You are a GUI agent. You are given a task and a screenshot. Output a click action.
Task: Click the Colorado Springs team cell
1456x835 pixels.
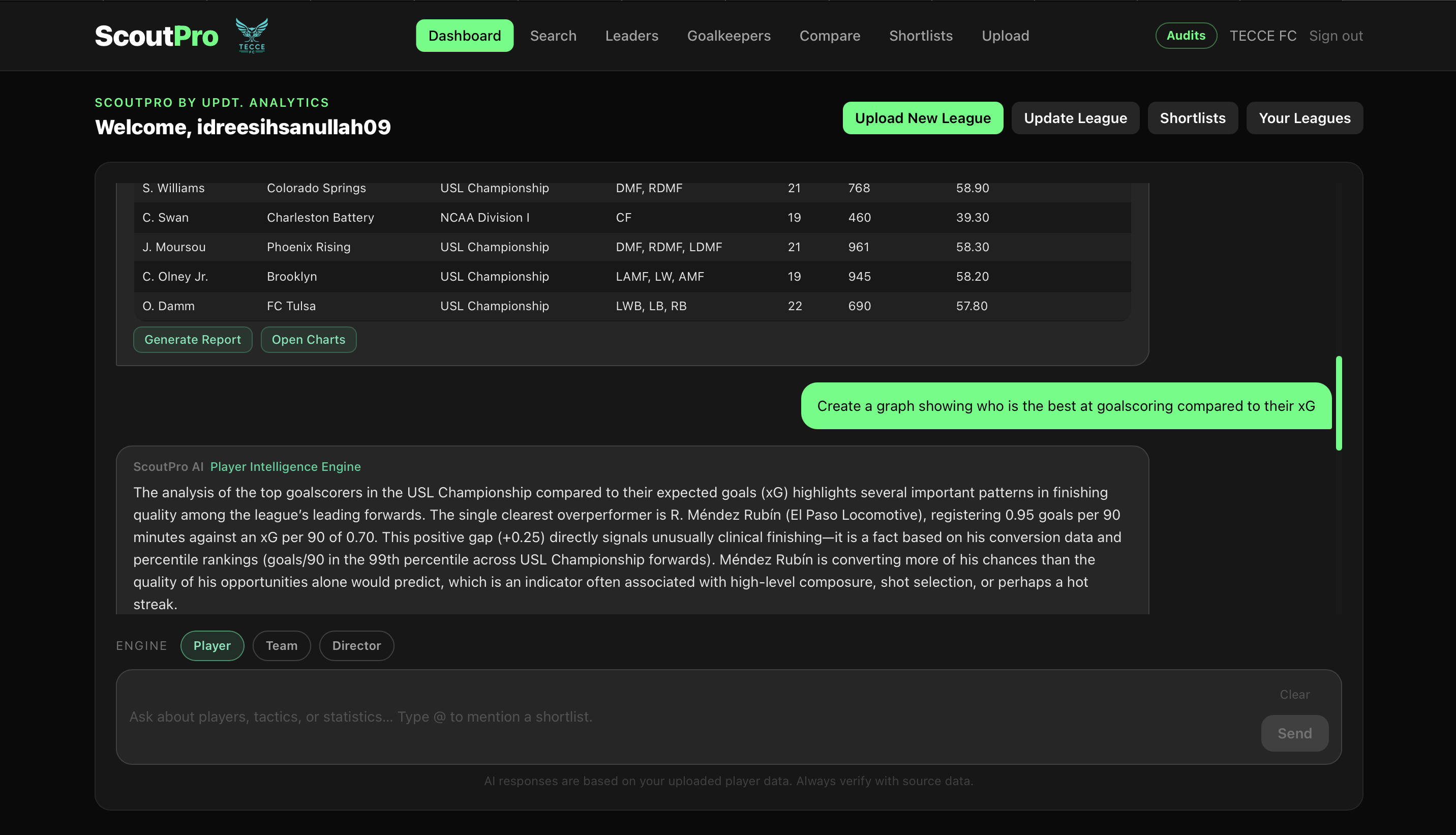(316, 188)
